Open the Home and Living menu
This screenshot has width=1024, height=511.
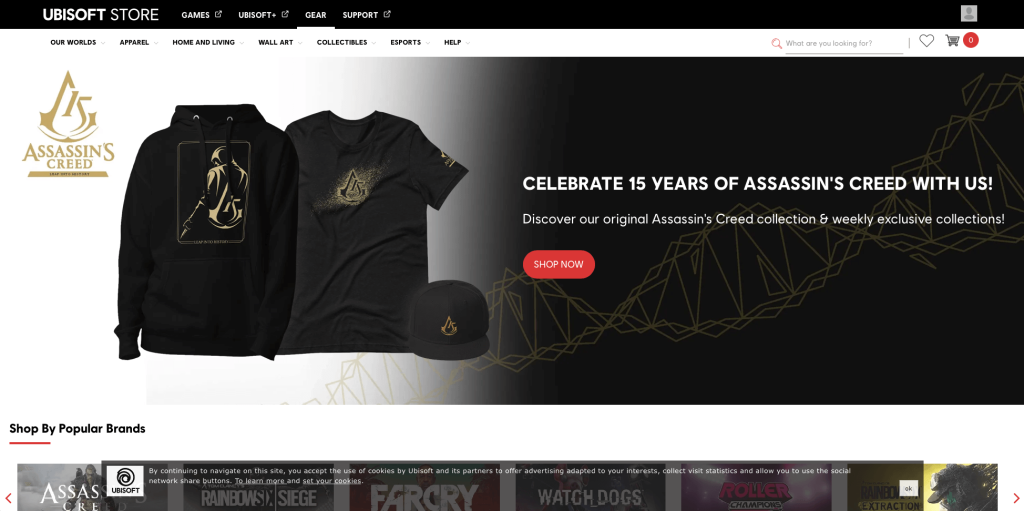(208, 42)
